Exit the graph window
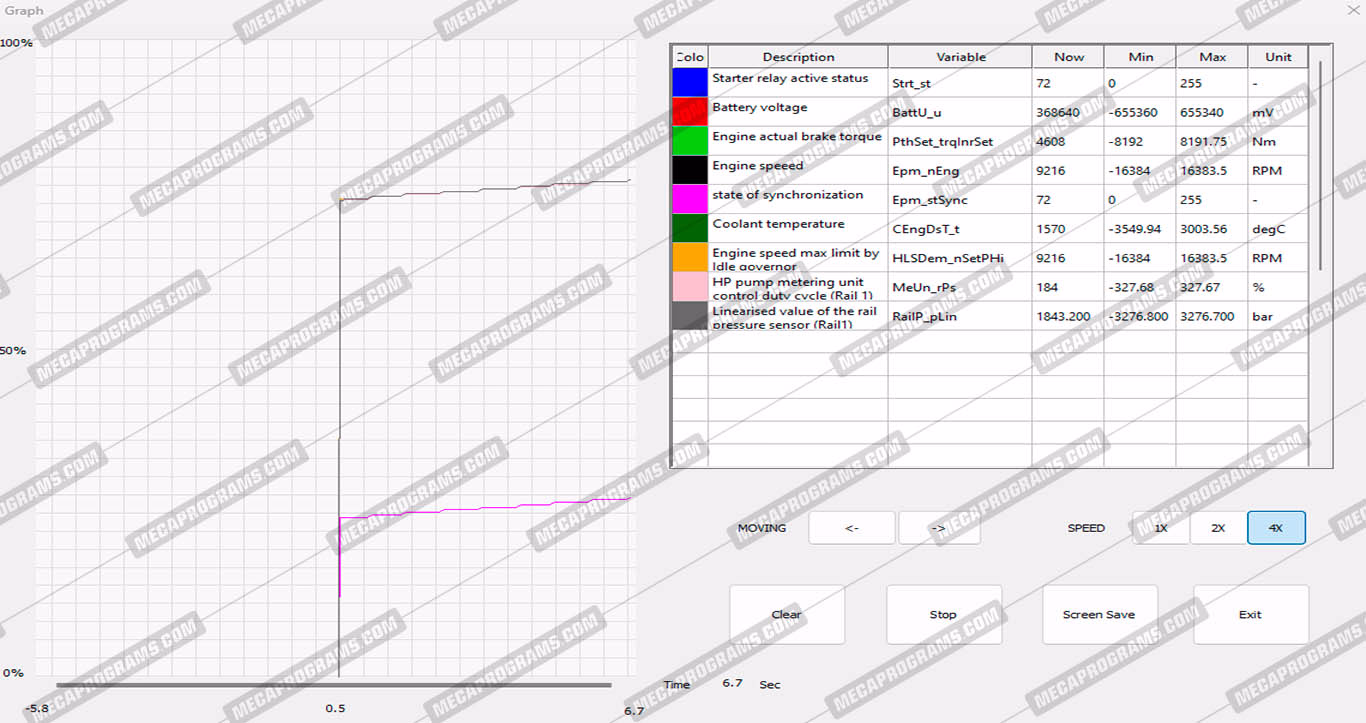Image resolution: width=1366 pixels, height=723 pixels. [x=1250, y=614]
